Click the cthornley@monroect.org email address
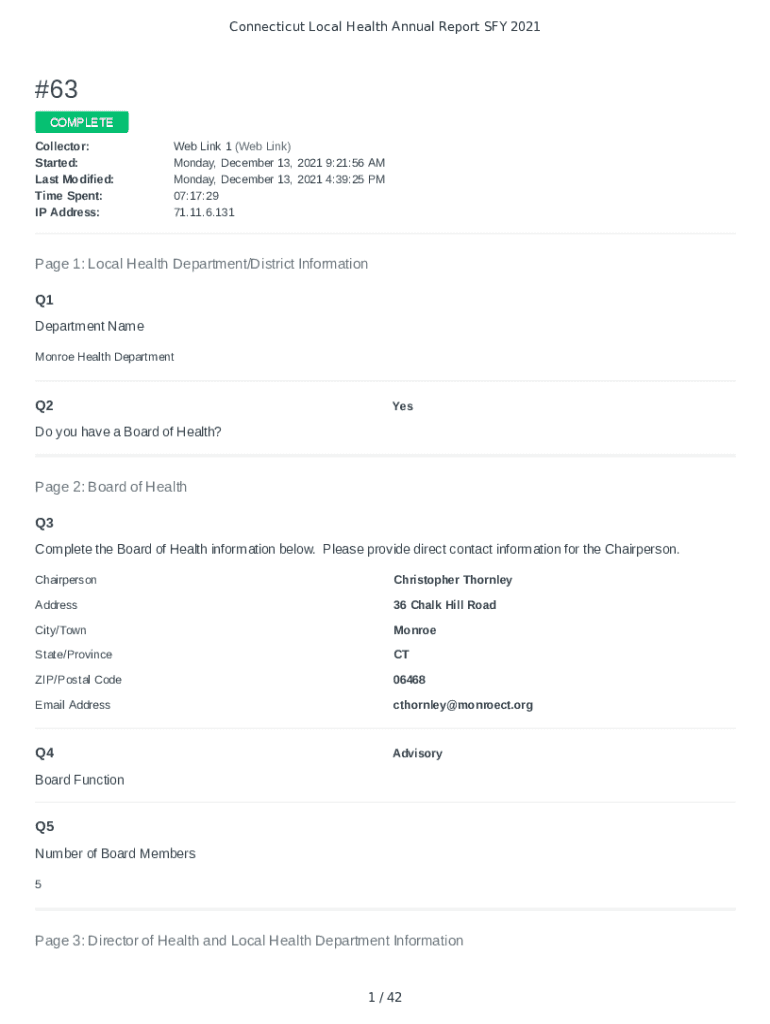This screenshot has width=770, height=1024. (463, 705)
